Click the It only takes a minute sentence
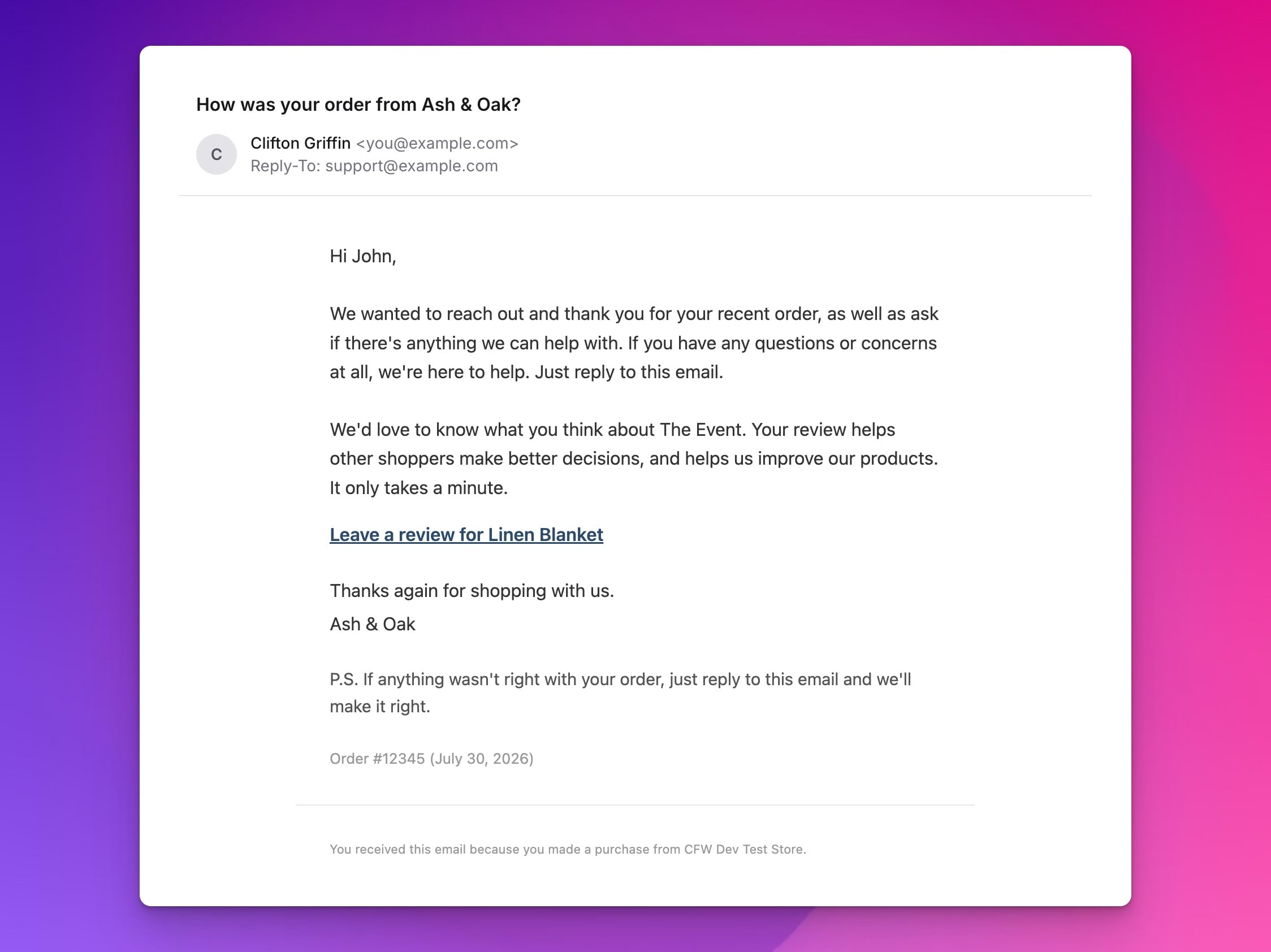Viewport: 1271px width, 952px height. (x=418, y=488)
